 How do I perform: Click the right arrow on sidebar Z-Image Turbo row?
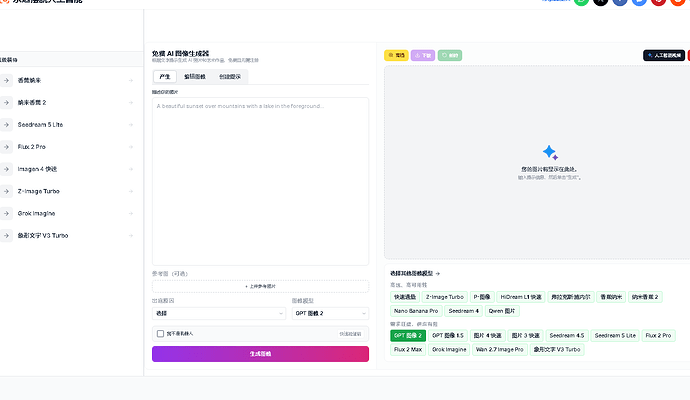(131, 191)
